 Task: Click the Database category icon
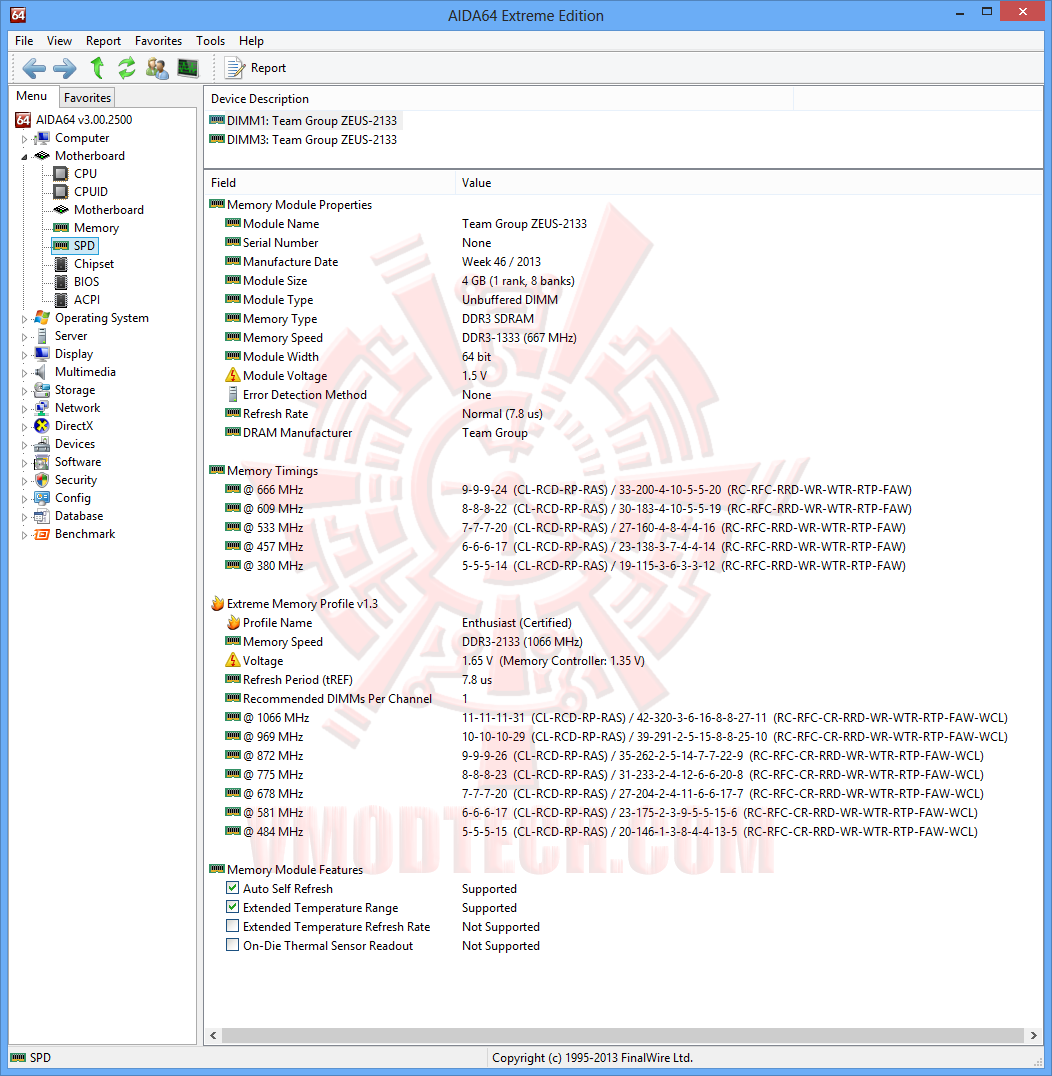(42, 516)
